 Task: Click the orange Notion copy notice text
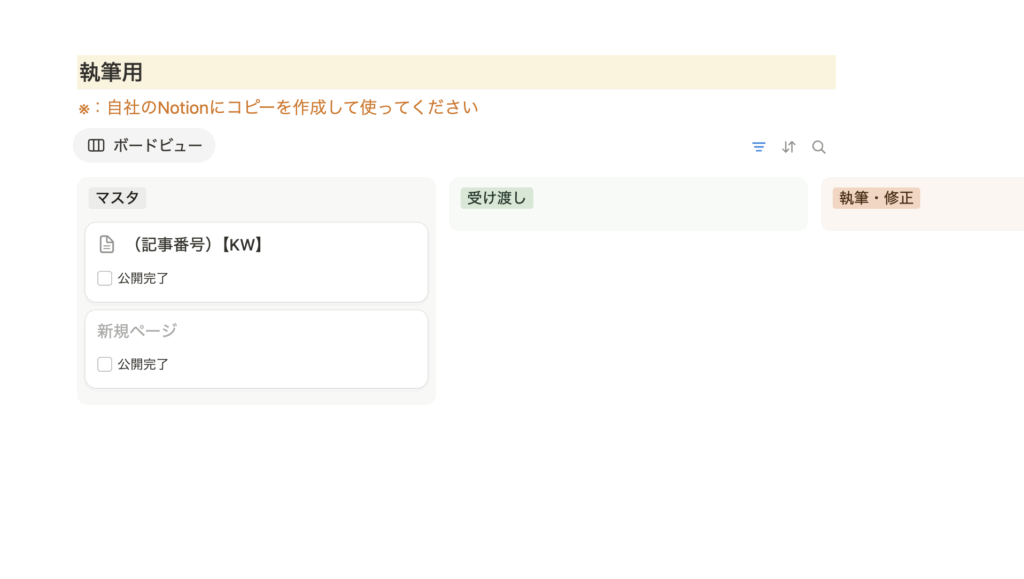click(278, 108)
